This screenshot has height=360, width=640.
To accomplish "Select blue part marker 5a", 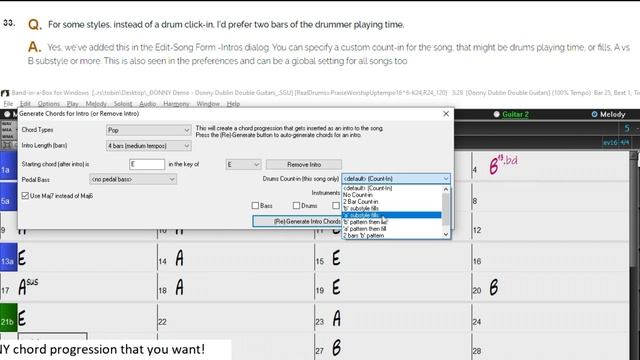I will coord(8,197).
